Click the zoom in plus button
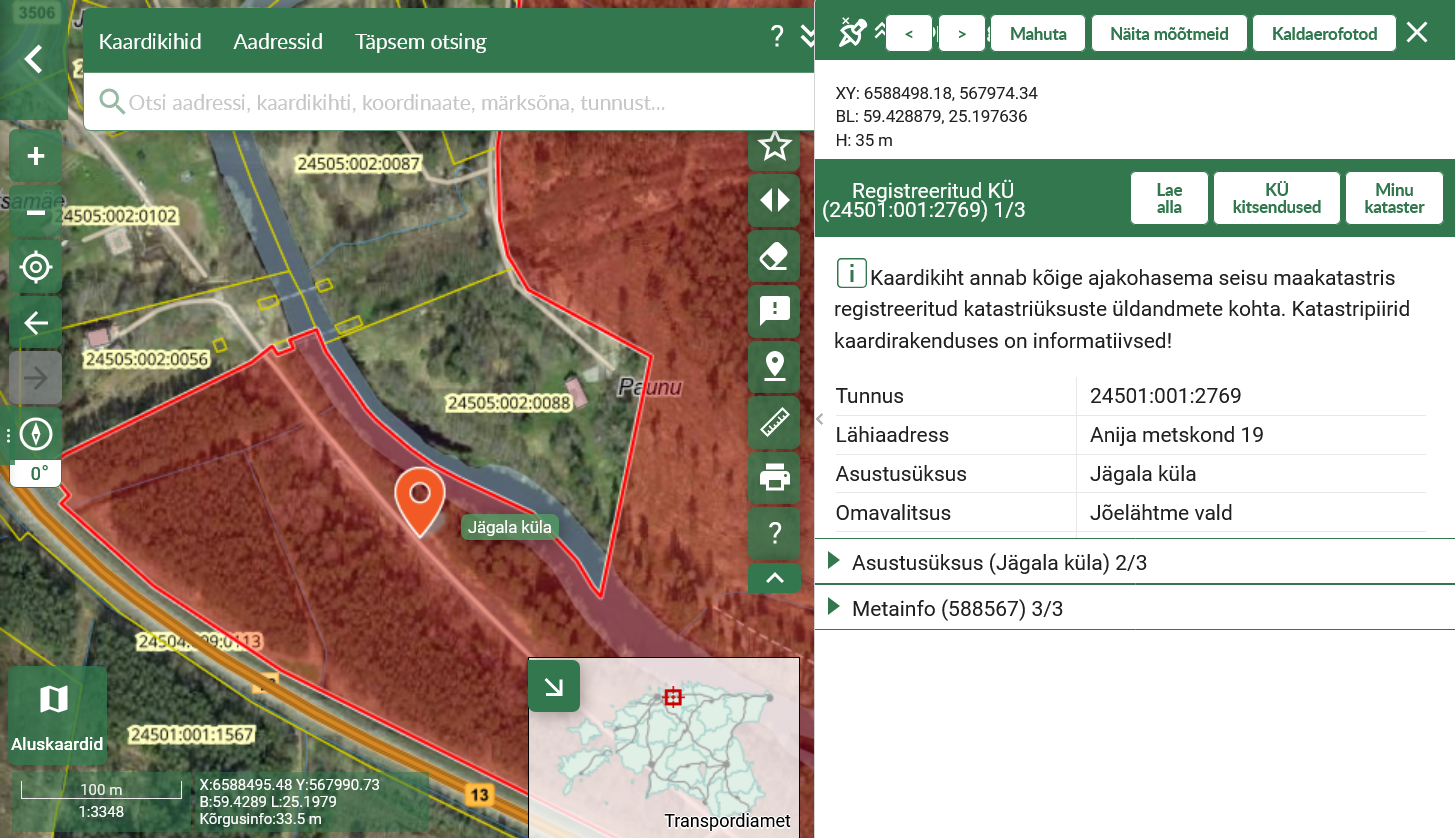The image size is (1455, 838). click(x=36, y=157)
